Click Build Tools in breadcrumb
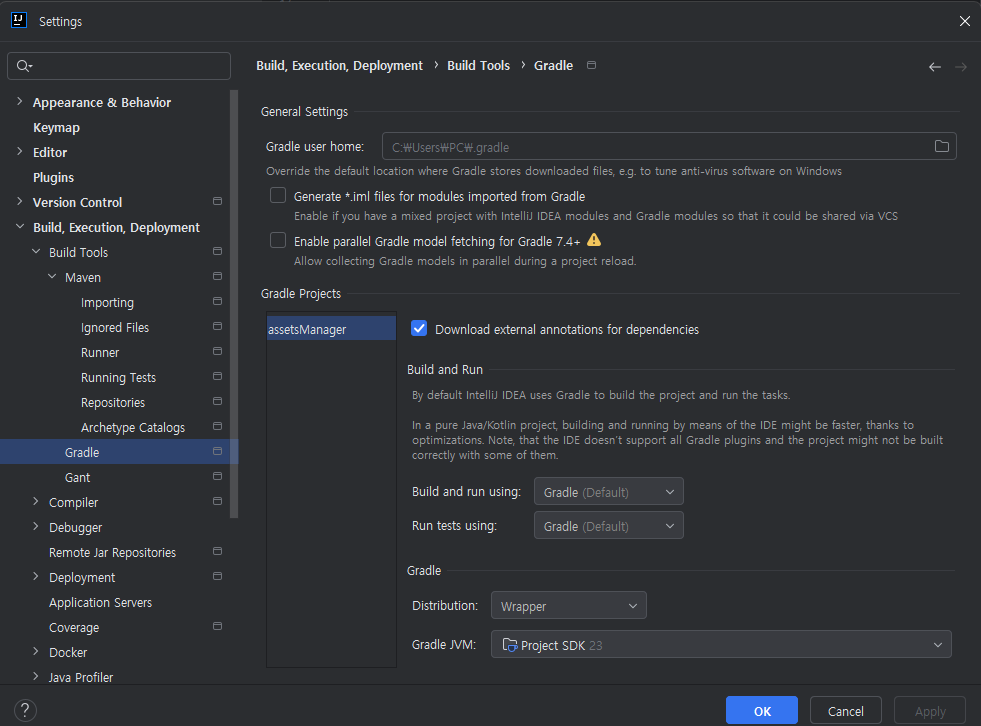Viewport: 981px width, 726px height. pyautogui.click(x=479, y=65)
